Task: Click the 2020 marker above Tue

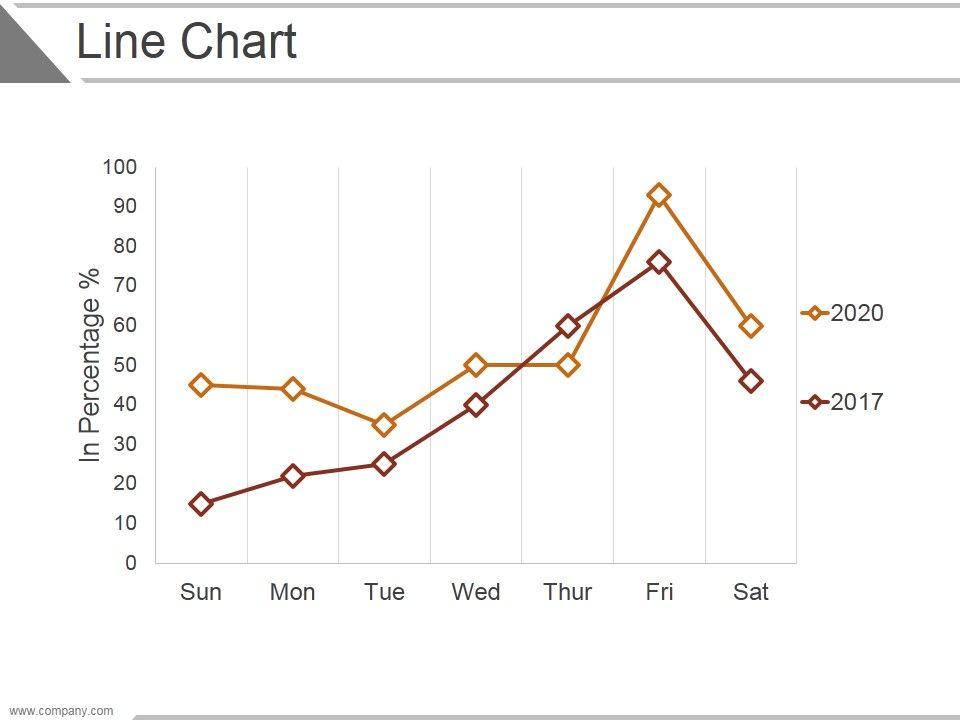Action: (384, 425)
